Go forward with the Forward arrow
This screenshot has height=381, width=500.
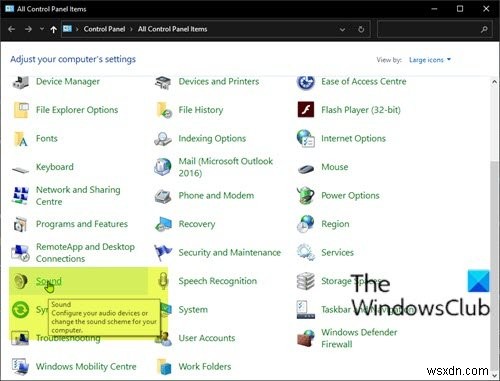tap(28, 29)
